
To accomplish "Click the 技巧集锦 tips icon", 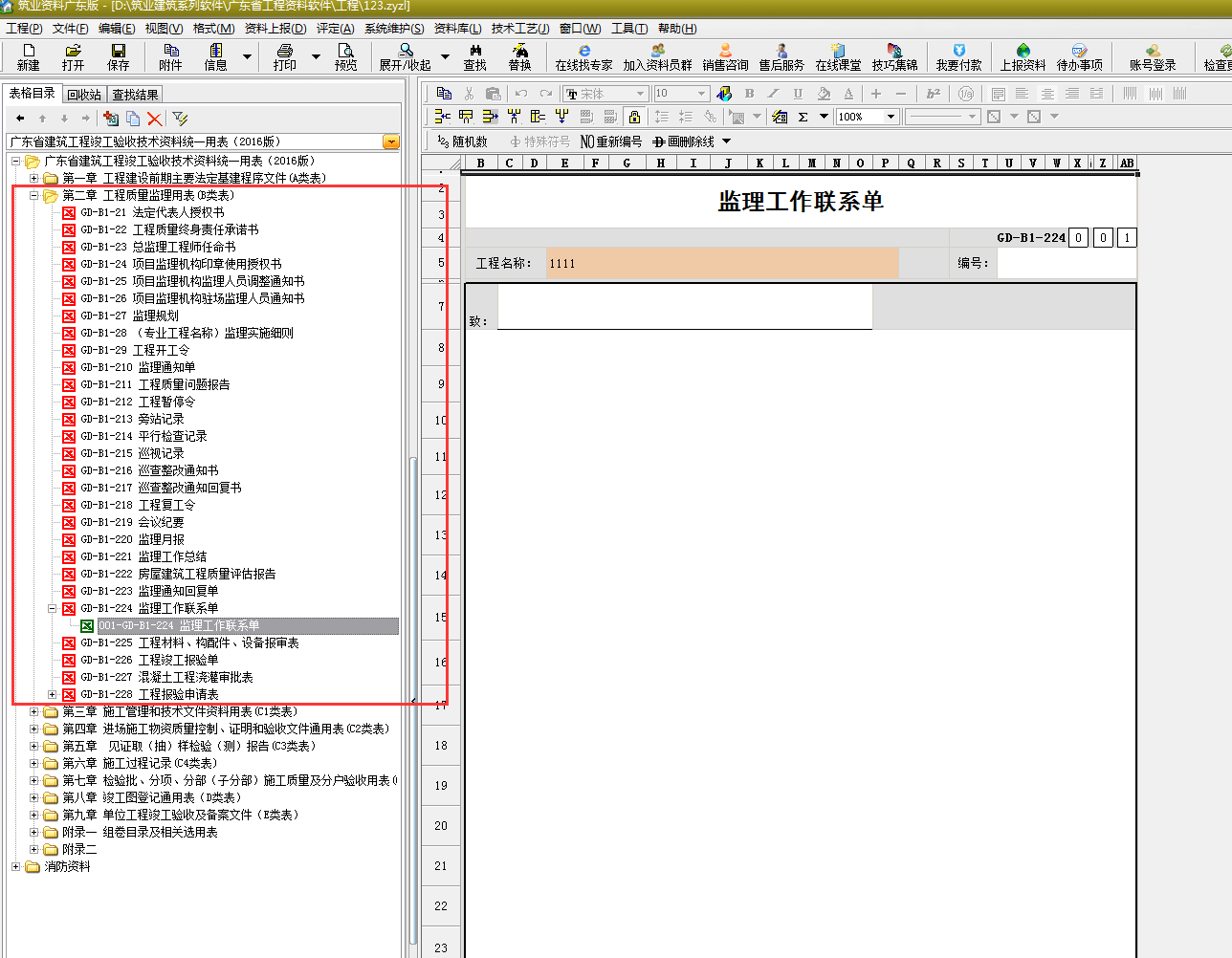I will (894, 56).
